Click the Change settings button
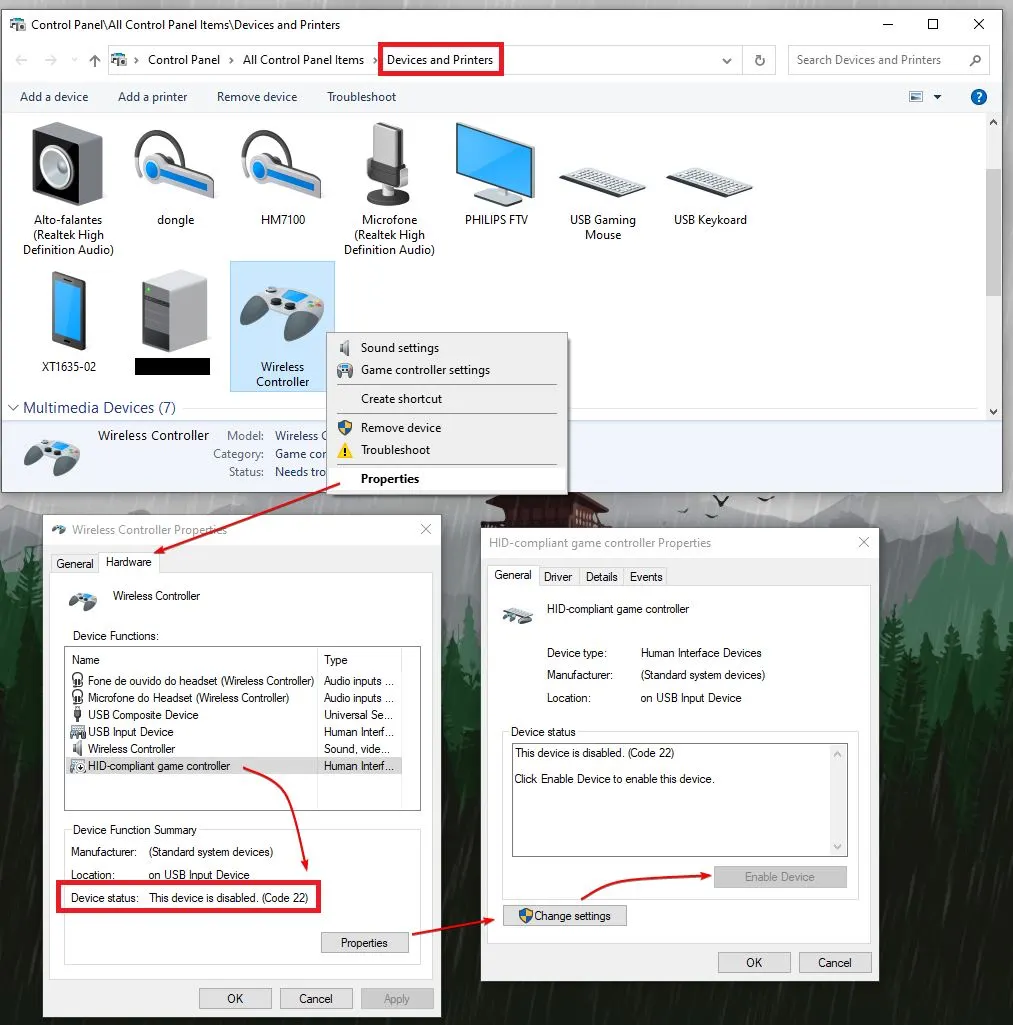This screenshot has height=1025, width=1013. tap(564, 916)
